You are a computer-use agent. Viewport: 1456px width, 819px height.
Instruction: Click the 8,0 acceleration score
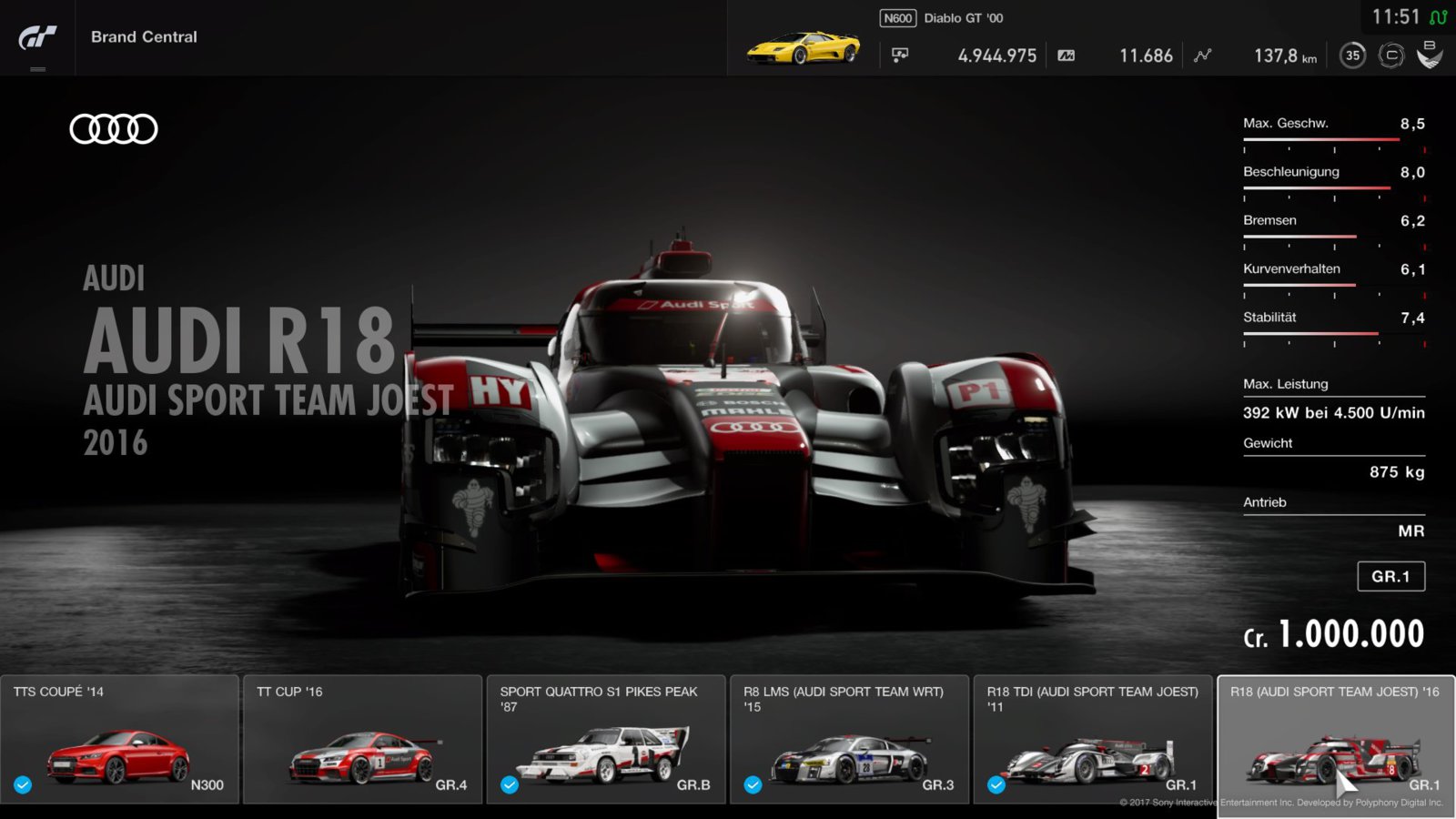pos(1412,172)
